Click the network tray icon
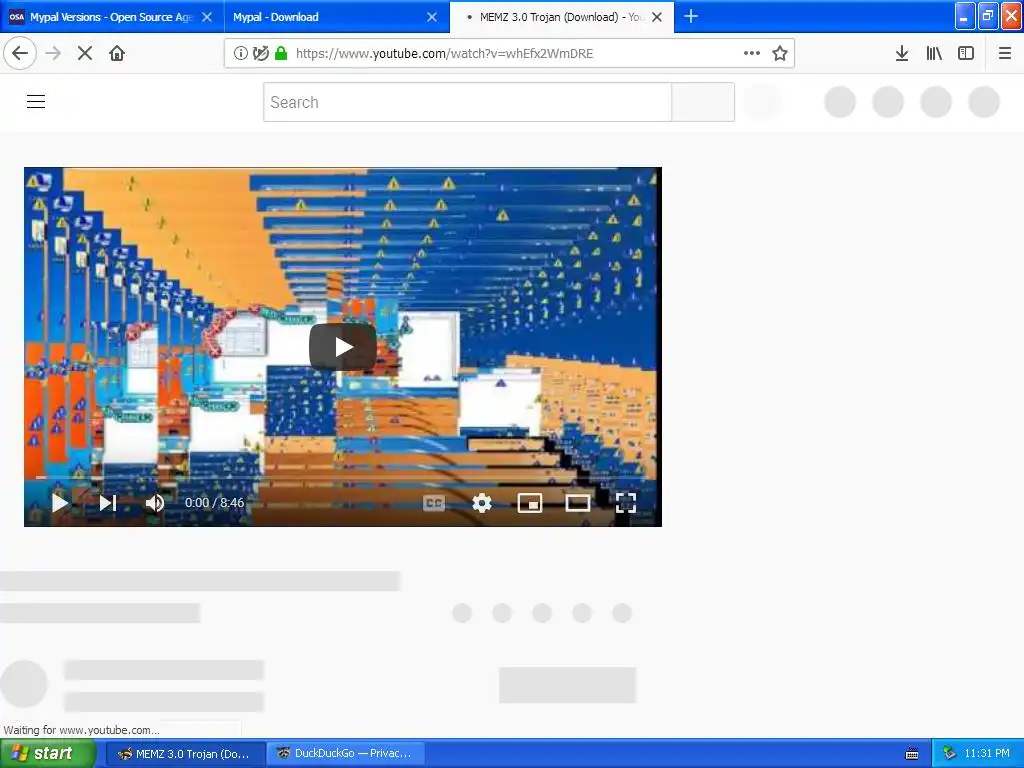Image resolution: width=1024 pixels, height=768 pixels. 949,754
